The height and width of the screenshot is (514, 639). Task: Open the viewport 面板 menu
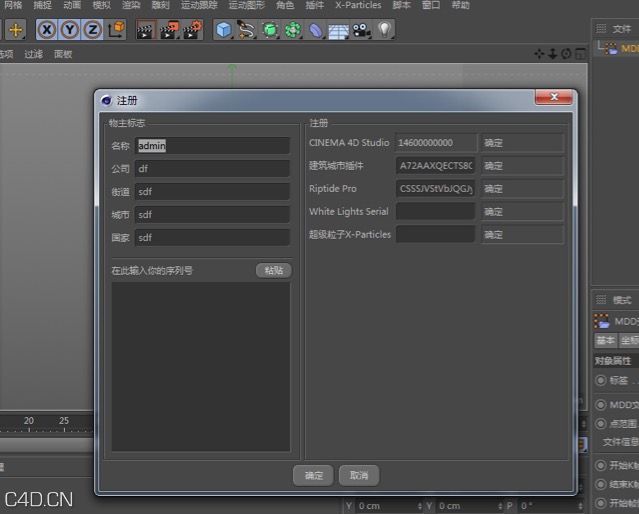click(x=63, y=54)
